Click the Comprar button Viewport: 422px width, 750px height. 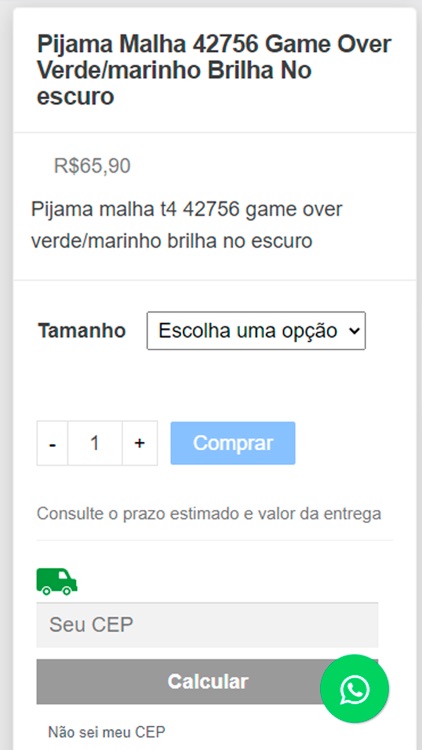(233, 443)
